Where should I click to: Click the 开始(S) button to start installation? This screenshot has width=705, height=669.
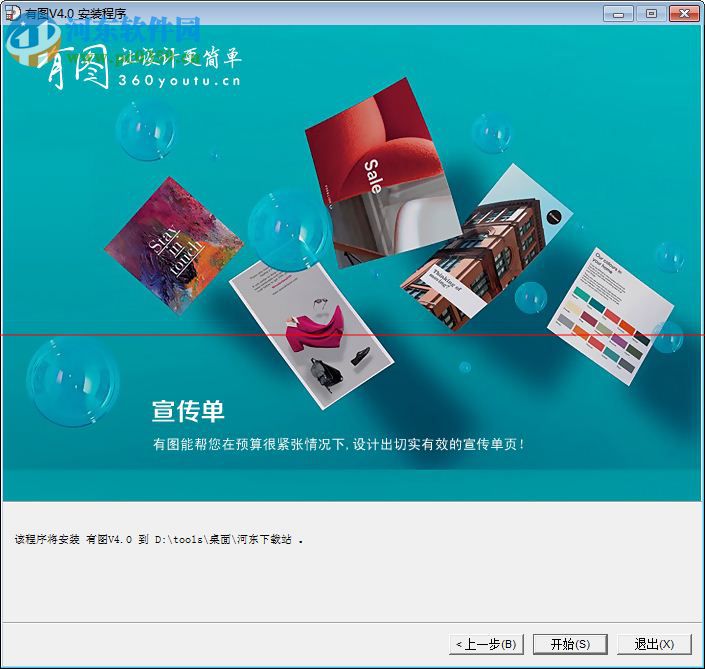pos(570,644)
